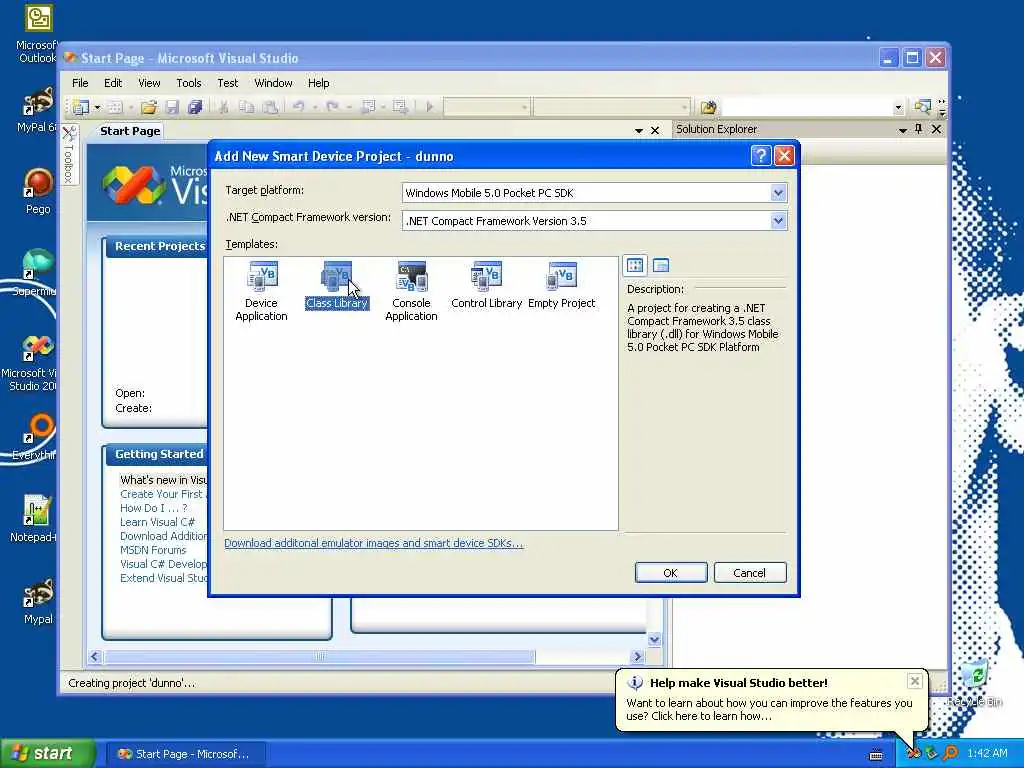Click the Pego desktop icon
The image size is (1024, 768).
tap(38, 191)
